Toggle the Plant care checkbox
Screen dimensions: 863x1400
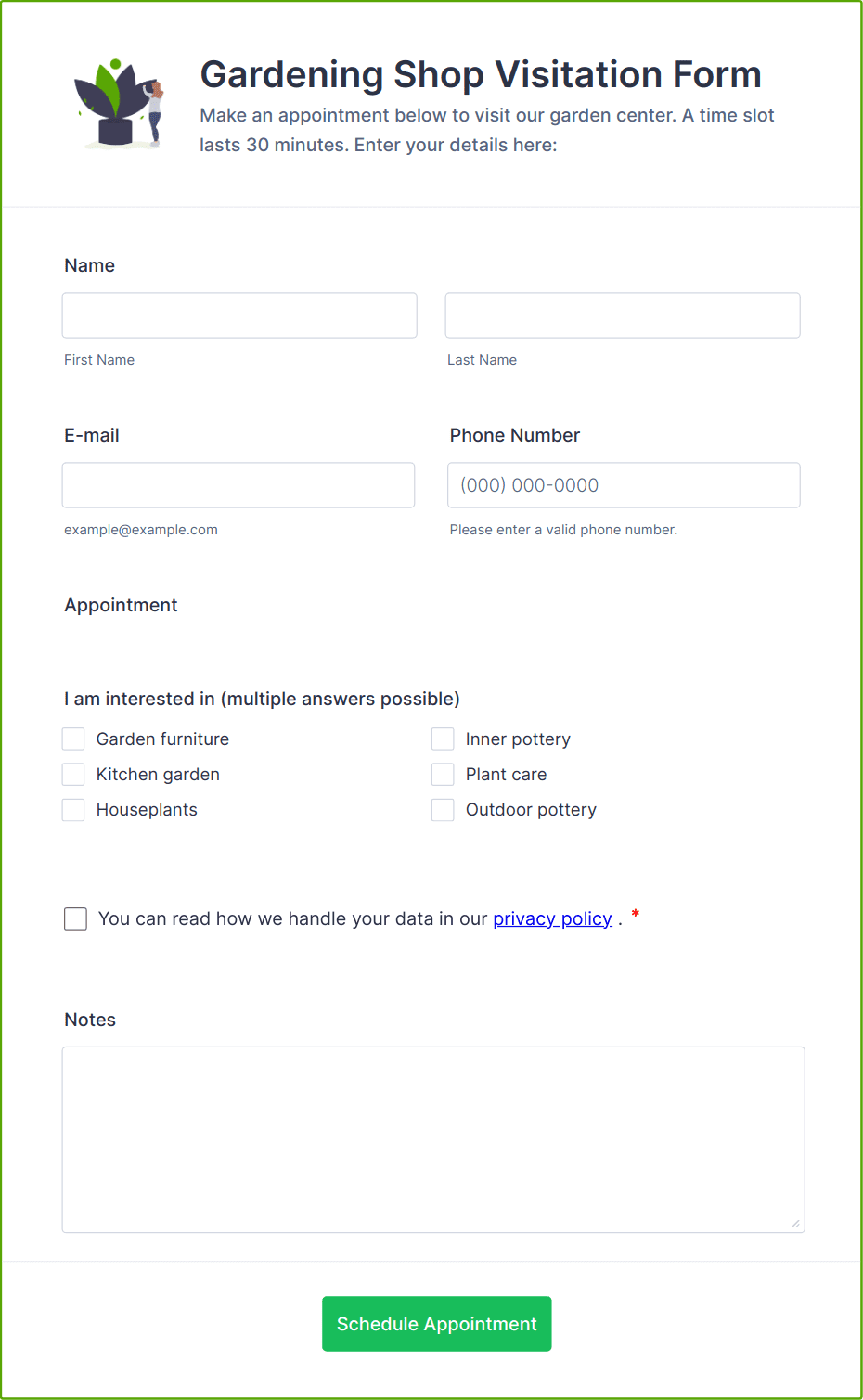443,774
